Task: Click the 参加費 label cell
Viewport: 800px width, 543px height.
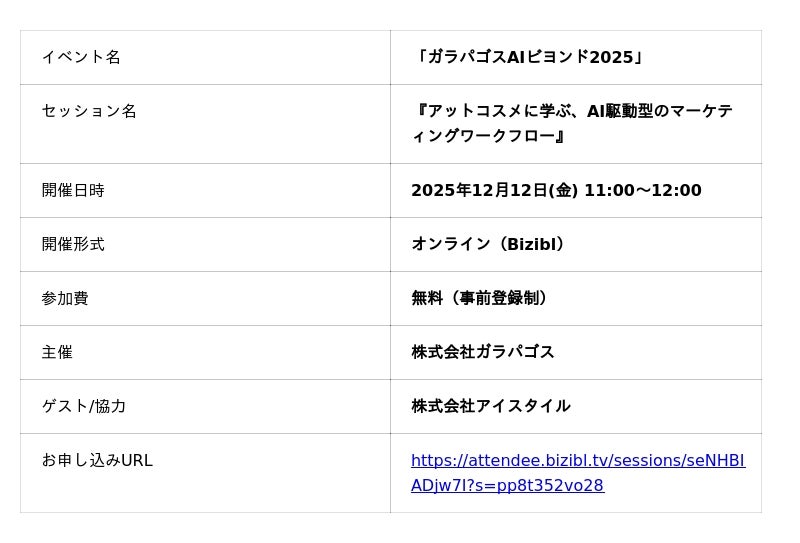Action: [x=65, y=298]
